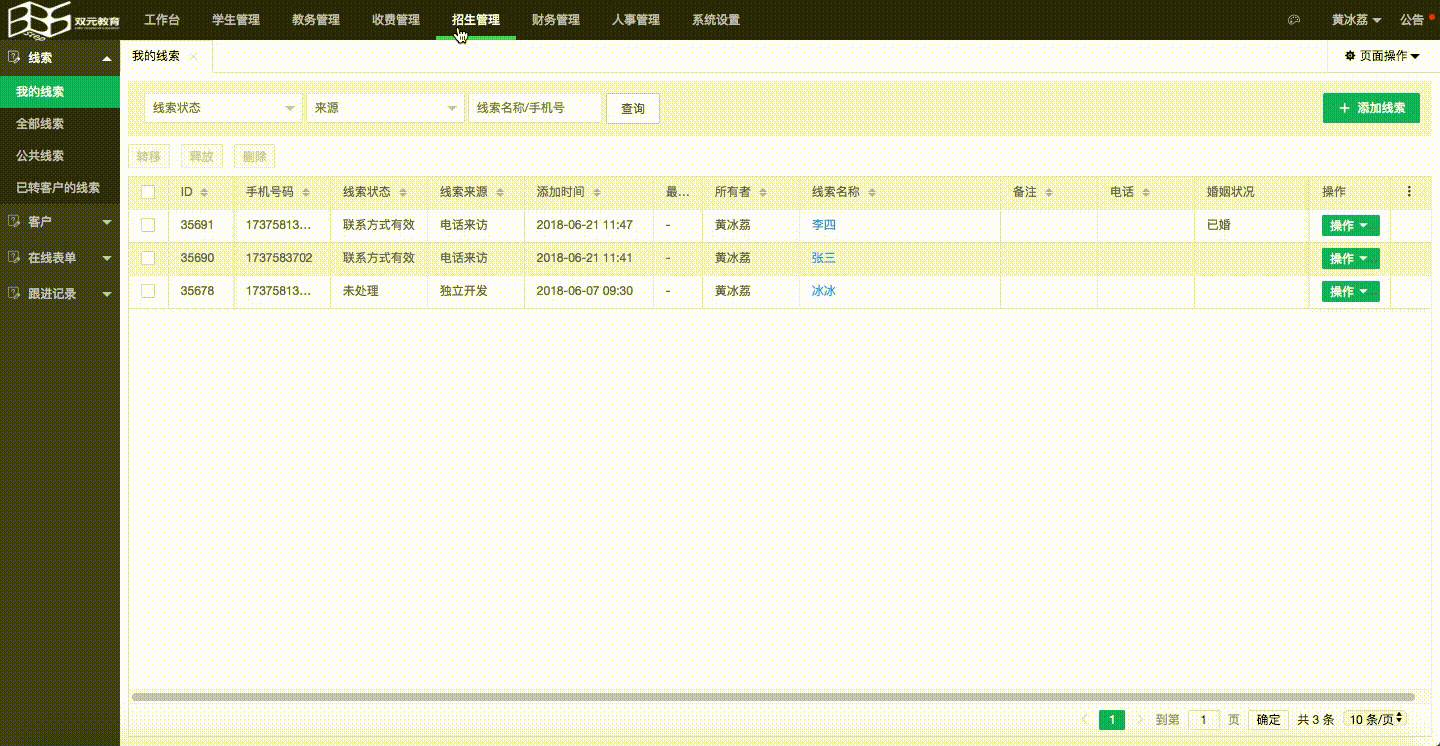Click the 客户 sidebar section icon

pos(14,221)
